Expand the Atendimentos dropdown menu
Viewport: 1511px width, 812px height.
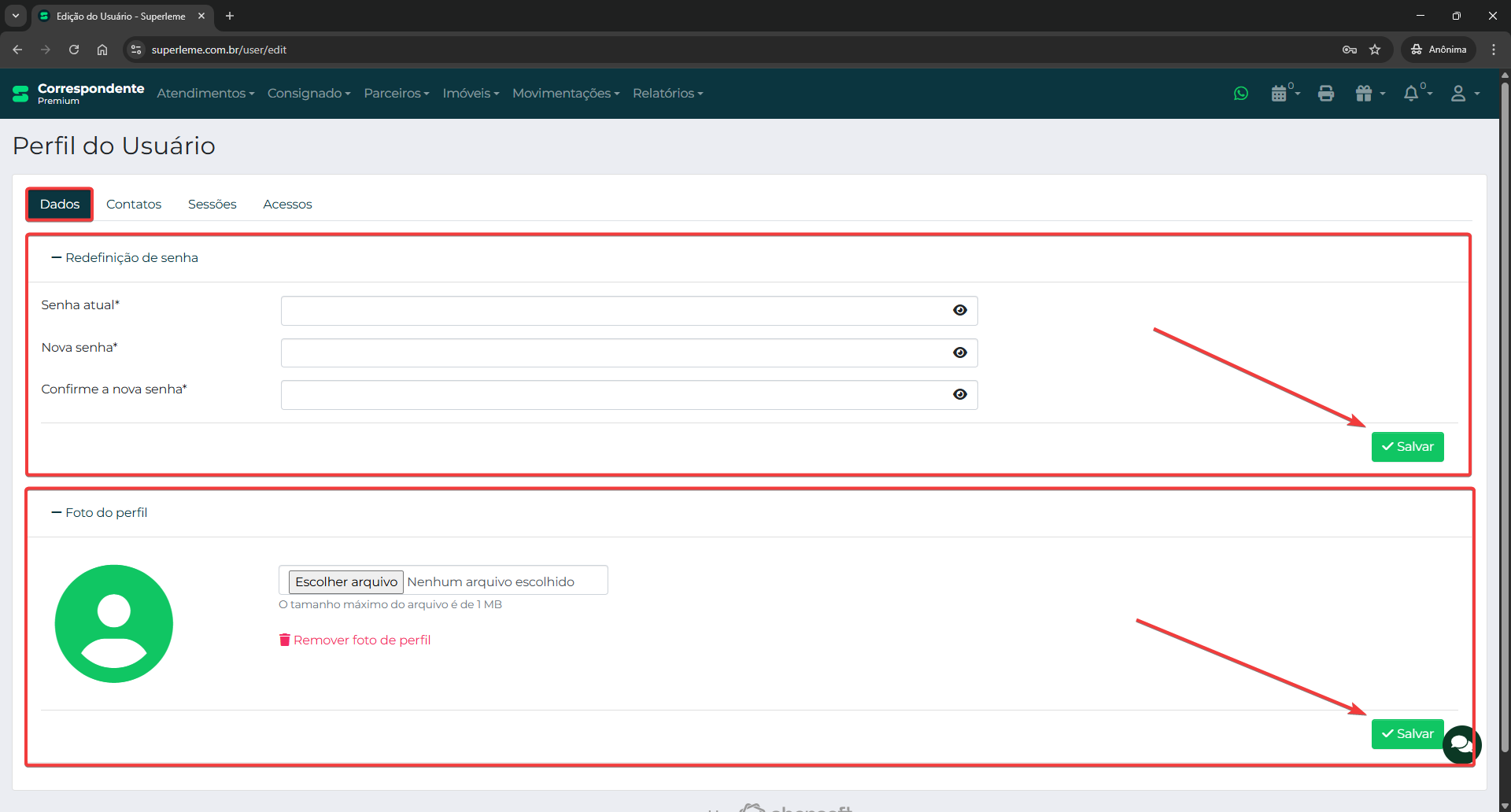point(205,94)
